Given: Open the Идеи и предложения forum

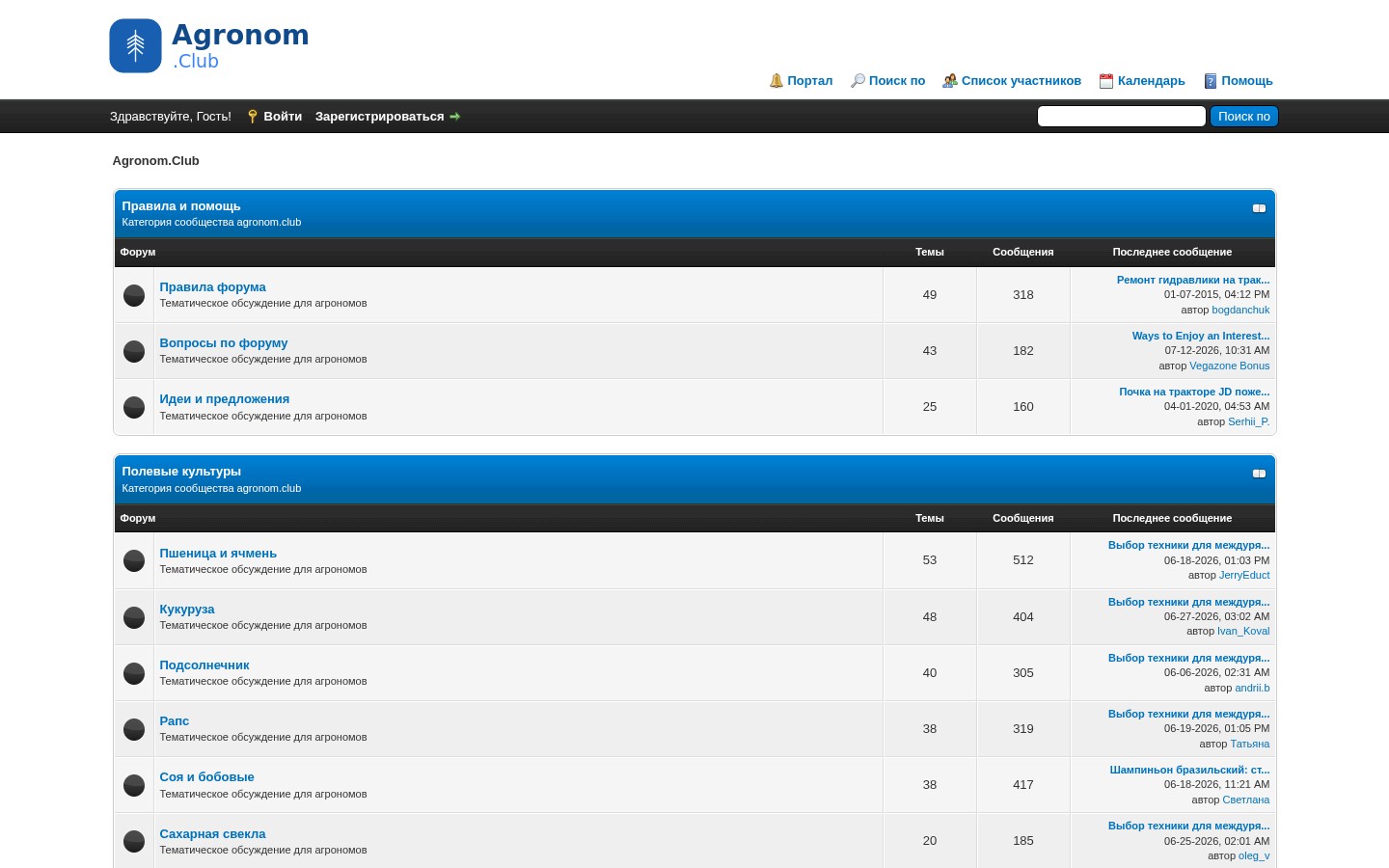Looking at the screenshot, I should coord(224,399).
